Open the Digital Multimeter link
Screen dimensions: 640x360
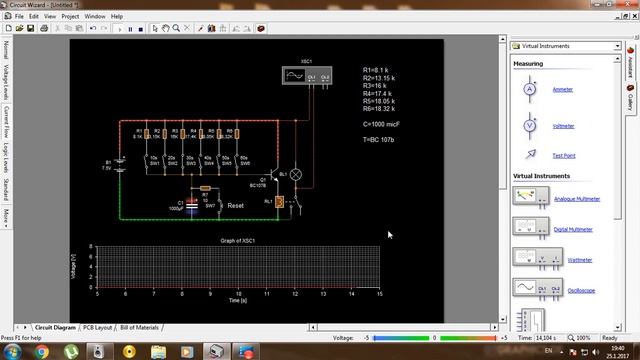tap(573, 229)
